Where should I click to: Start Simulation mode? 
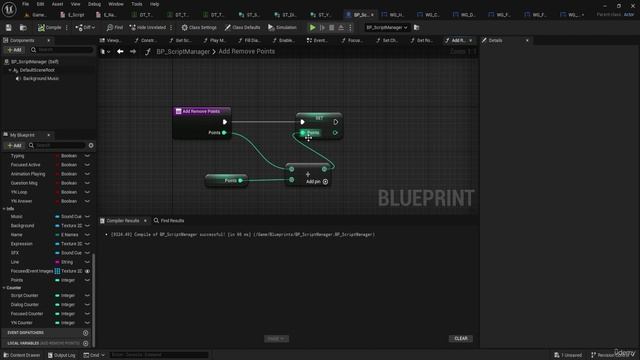(x=282, y=28)
